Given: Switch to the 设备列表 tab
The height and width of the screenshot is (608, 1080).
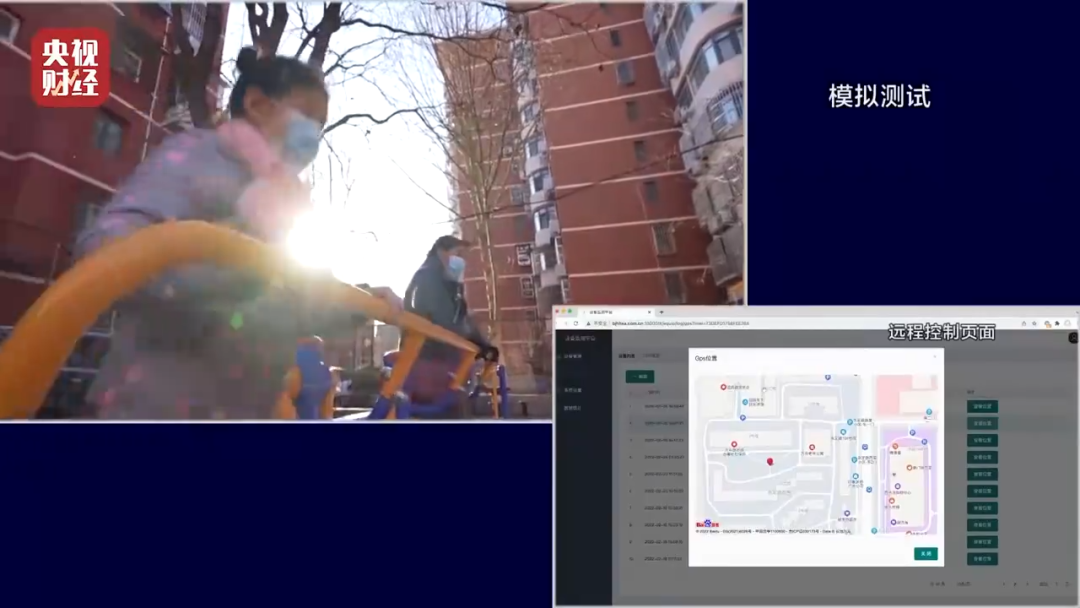Looking at the screenshot, I should tap(626, 355).
